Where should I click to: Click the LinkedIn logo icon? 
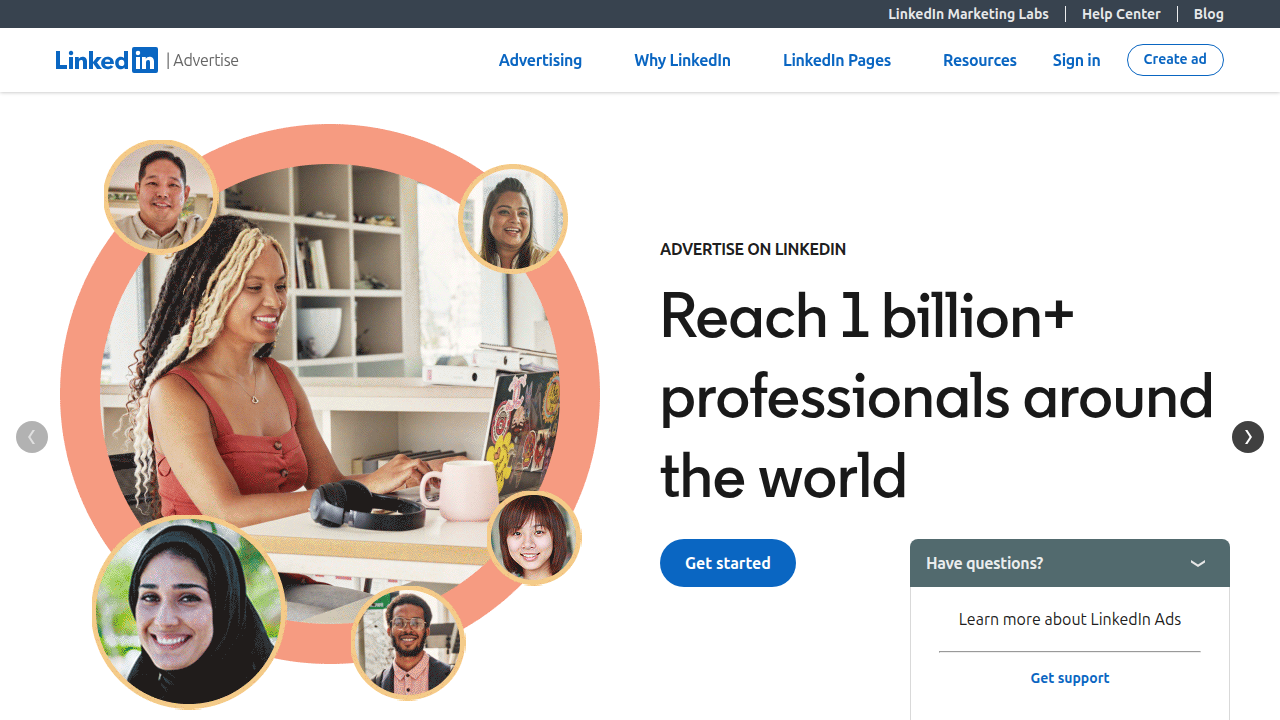(107, 60)
